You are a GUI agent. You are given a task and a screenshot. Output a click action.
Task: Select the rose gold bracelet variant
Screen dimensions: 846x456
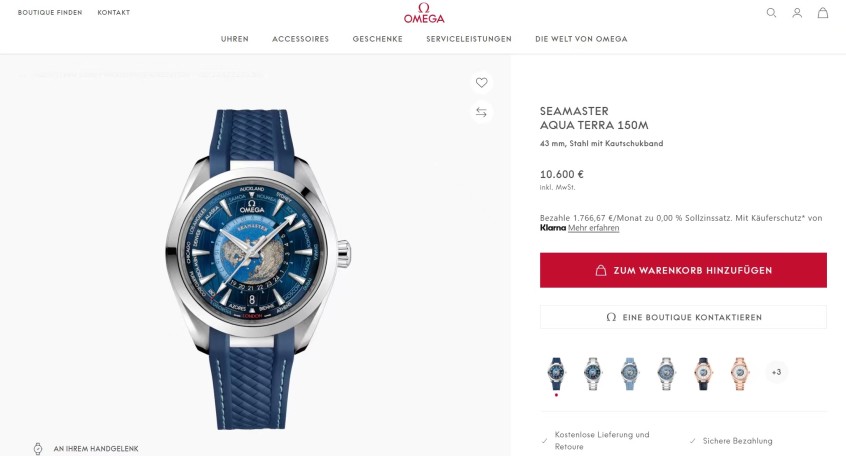(740, 373)
